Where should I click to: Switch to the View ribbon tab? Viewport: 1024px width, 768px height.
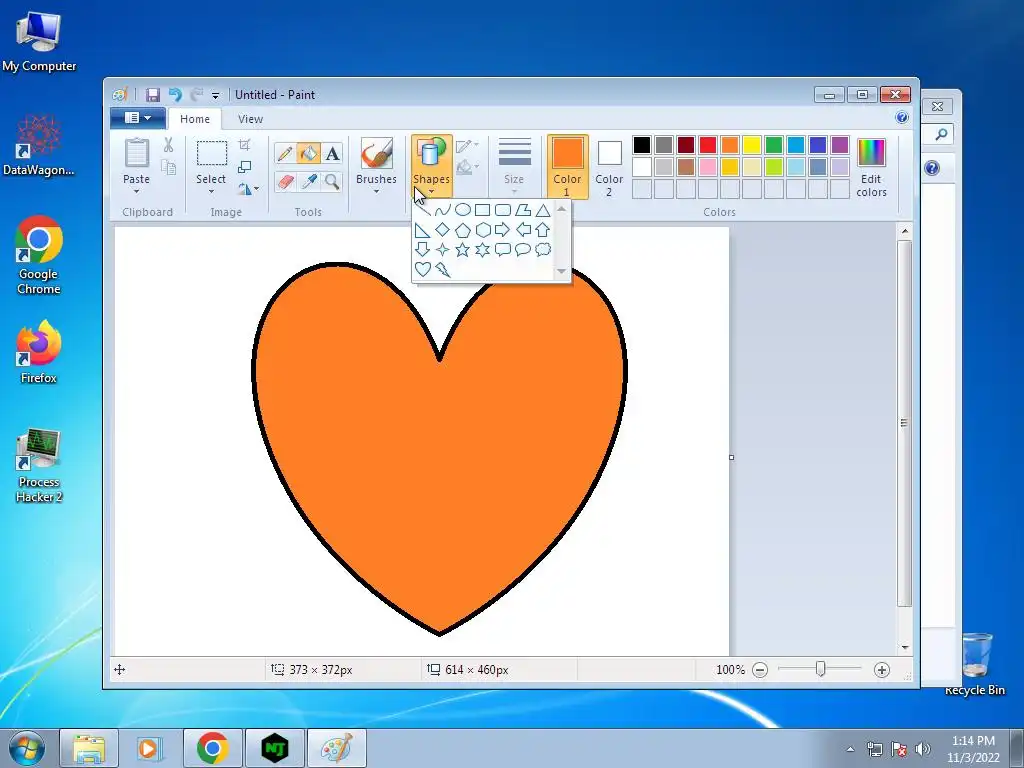[250, 119]
